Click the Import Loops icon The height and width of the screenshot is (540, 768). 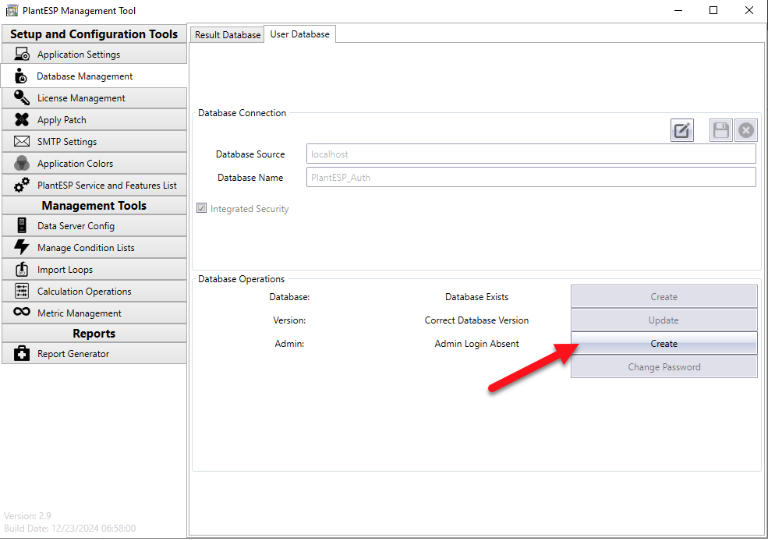click(x=22, y=269)
